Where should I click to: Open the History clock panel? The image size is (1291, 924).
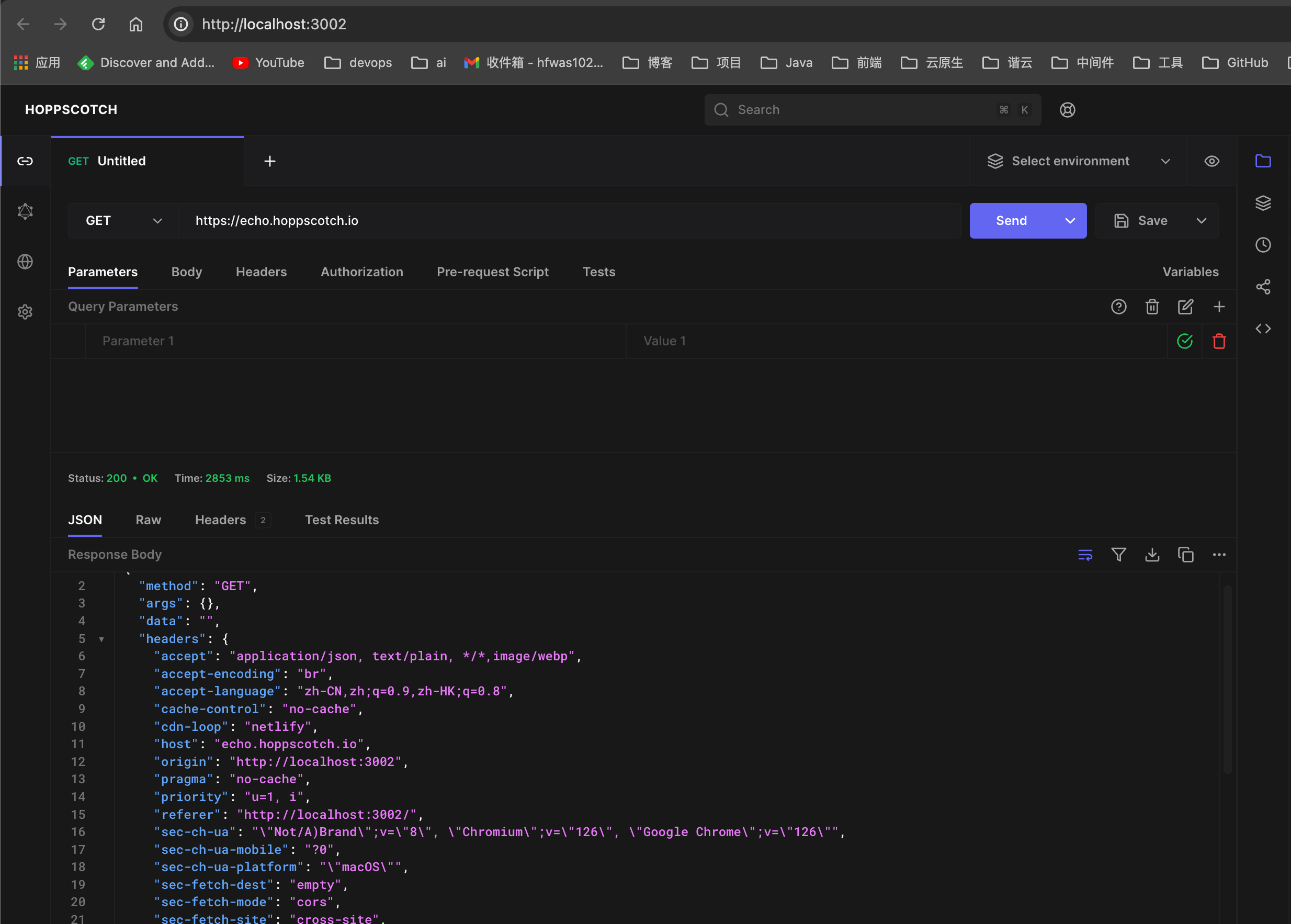[1263, 245]
